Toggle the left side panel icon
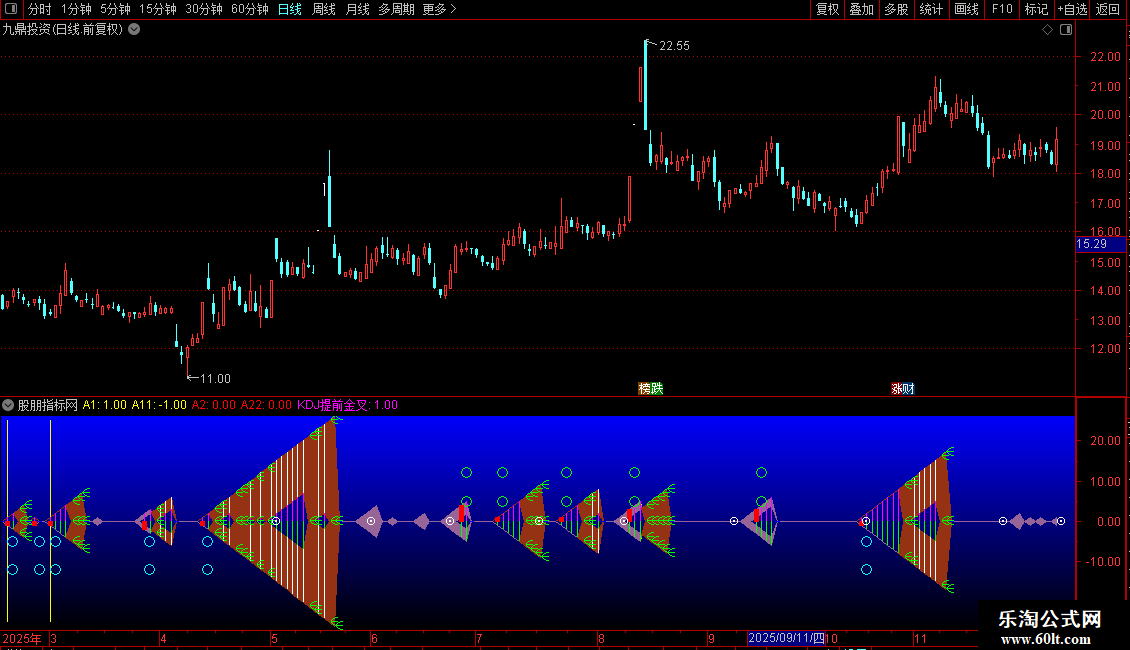The height and width of the screenshot is (650, 1130). point(11,9)
